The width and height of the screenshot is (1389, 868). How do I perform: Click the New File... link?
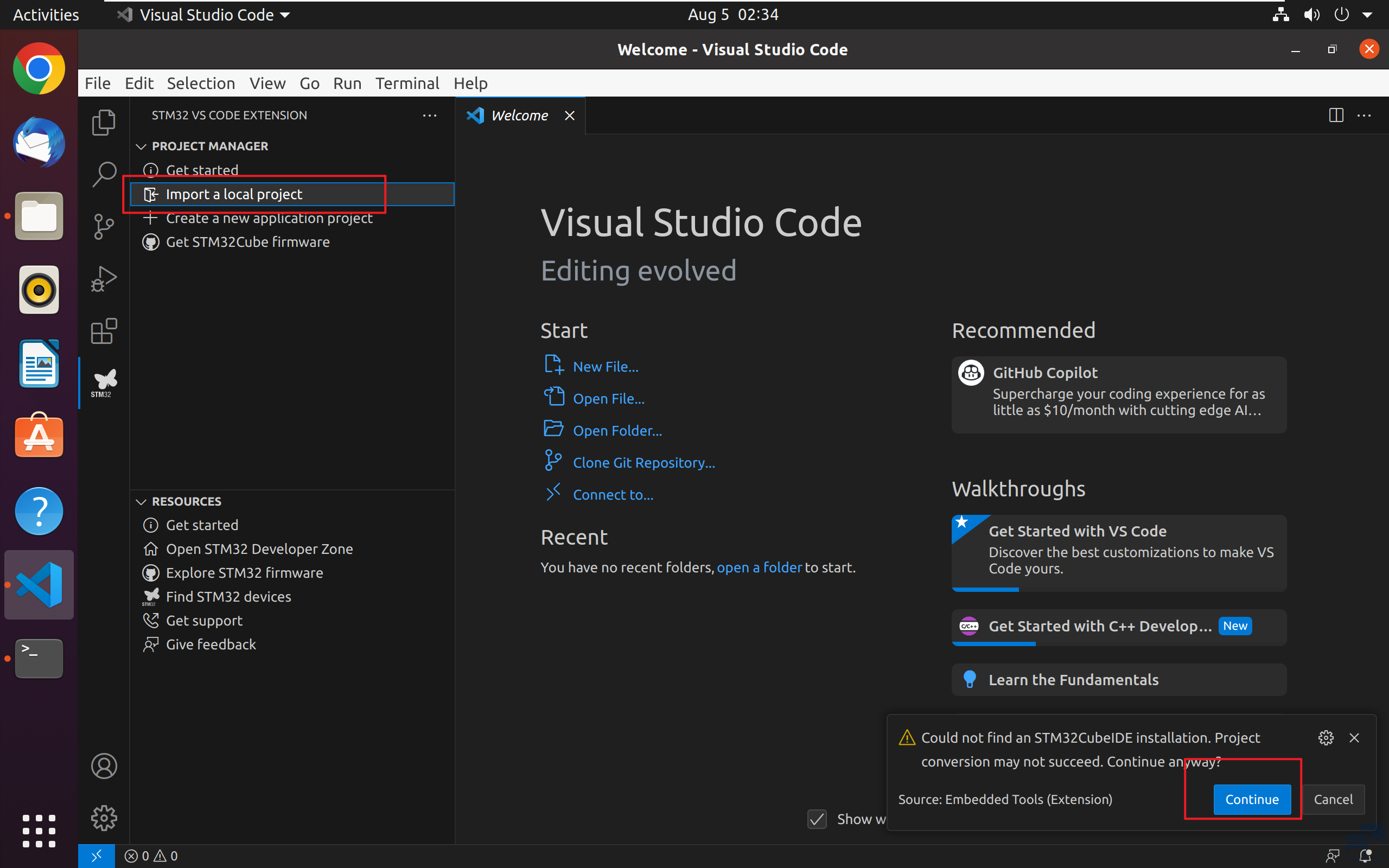(606, 367)
